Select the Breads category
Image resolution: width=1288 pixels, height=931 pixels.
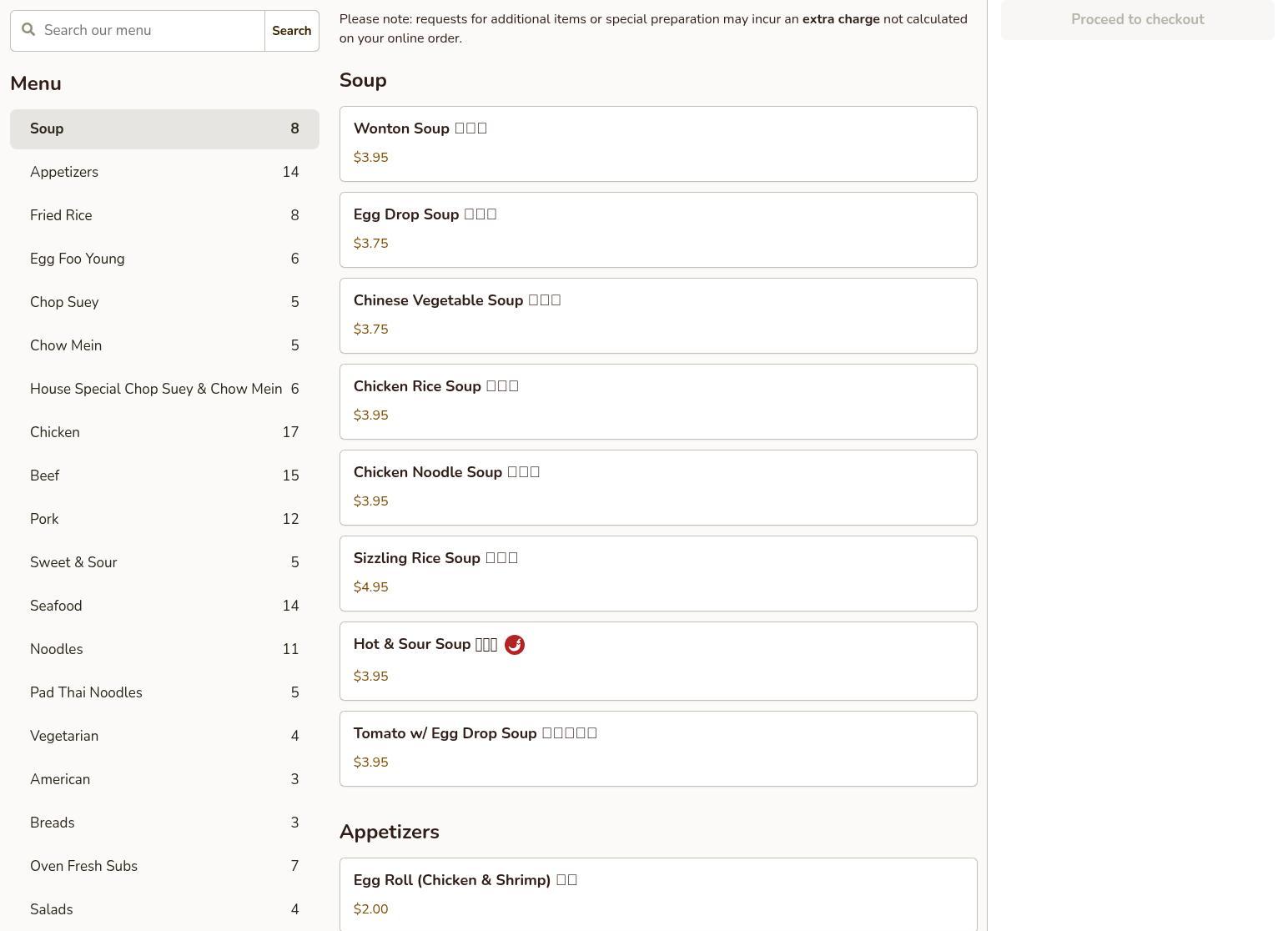pyautogui.click(x=164, y=823)
